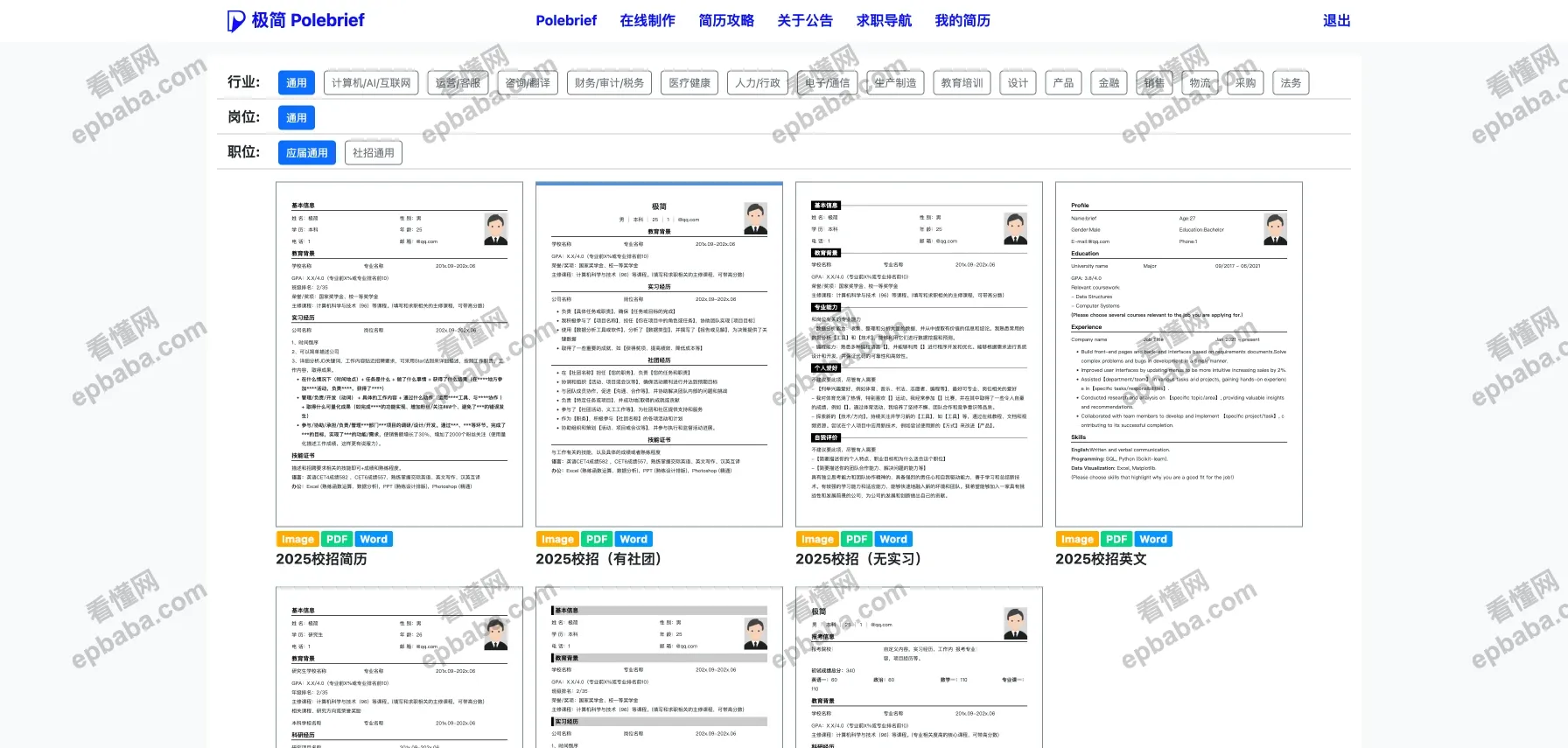Open 关于公告 in navigation

(805, 20)
